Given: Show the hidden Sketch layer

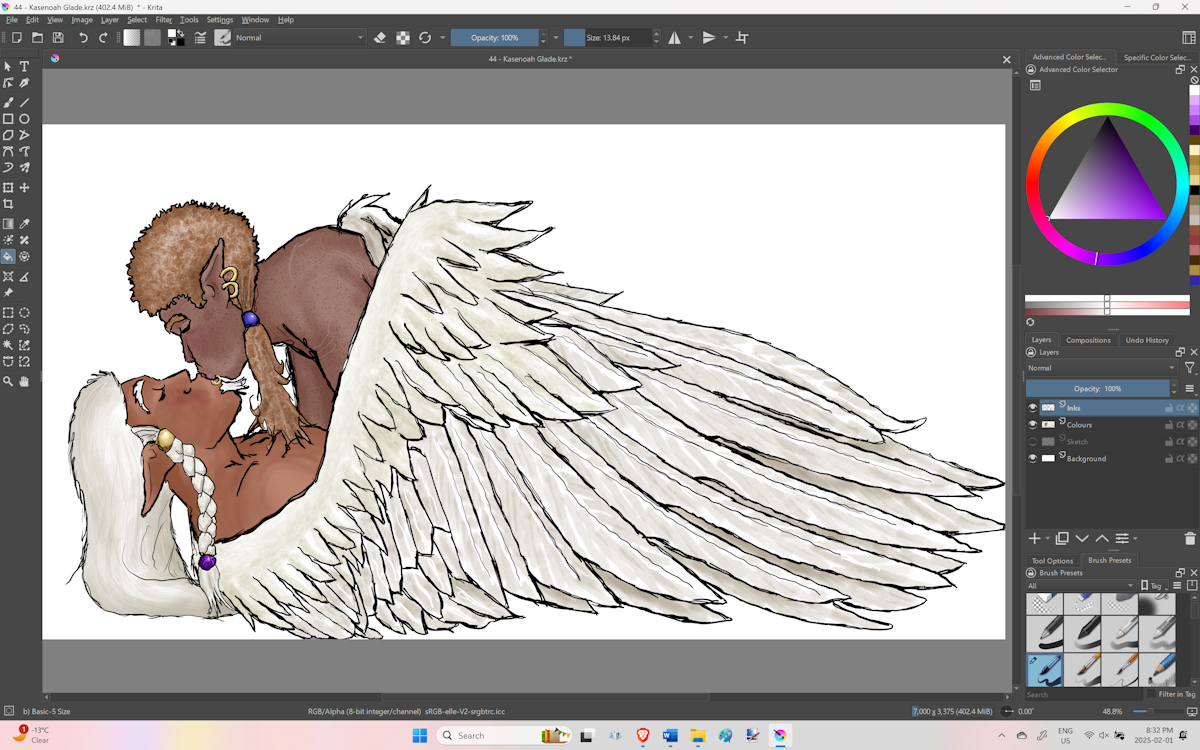Looking at the screenshot, I should [x=1033, y=442].
